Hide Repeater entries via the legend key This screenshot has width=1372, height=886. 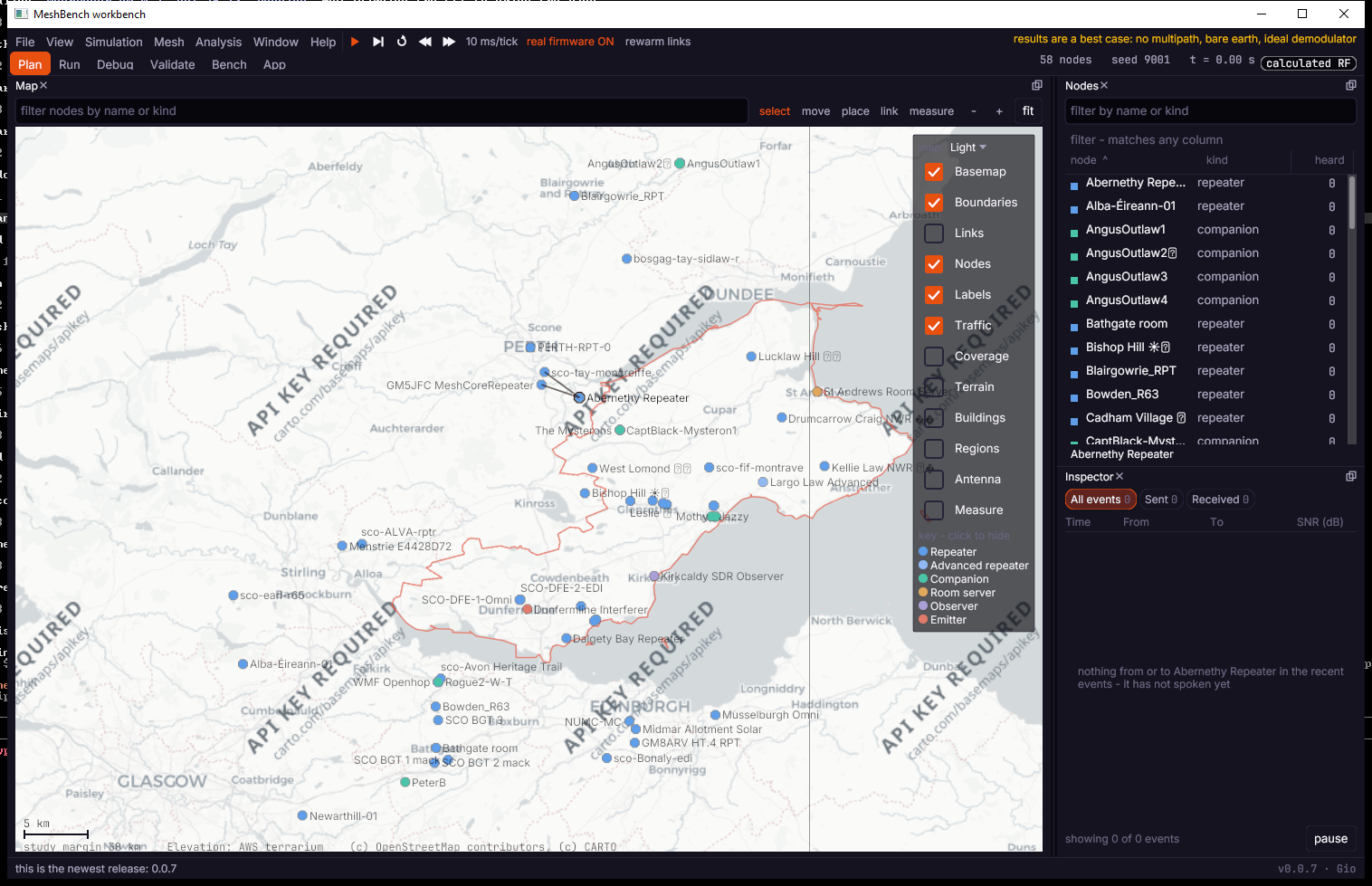(x=948, y=552)
